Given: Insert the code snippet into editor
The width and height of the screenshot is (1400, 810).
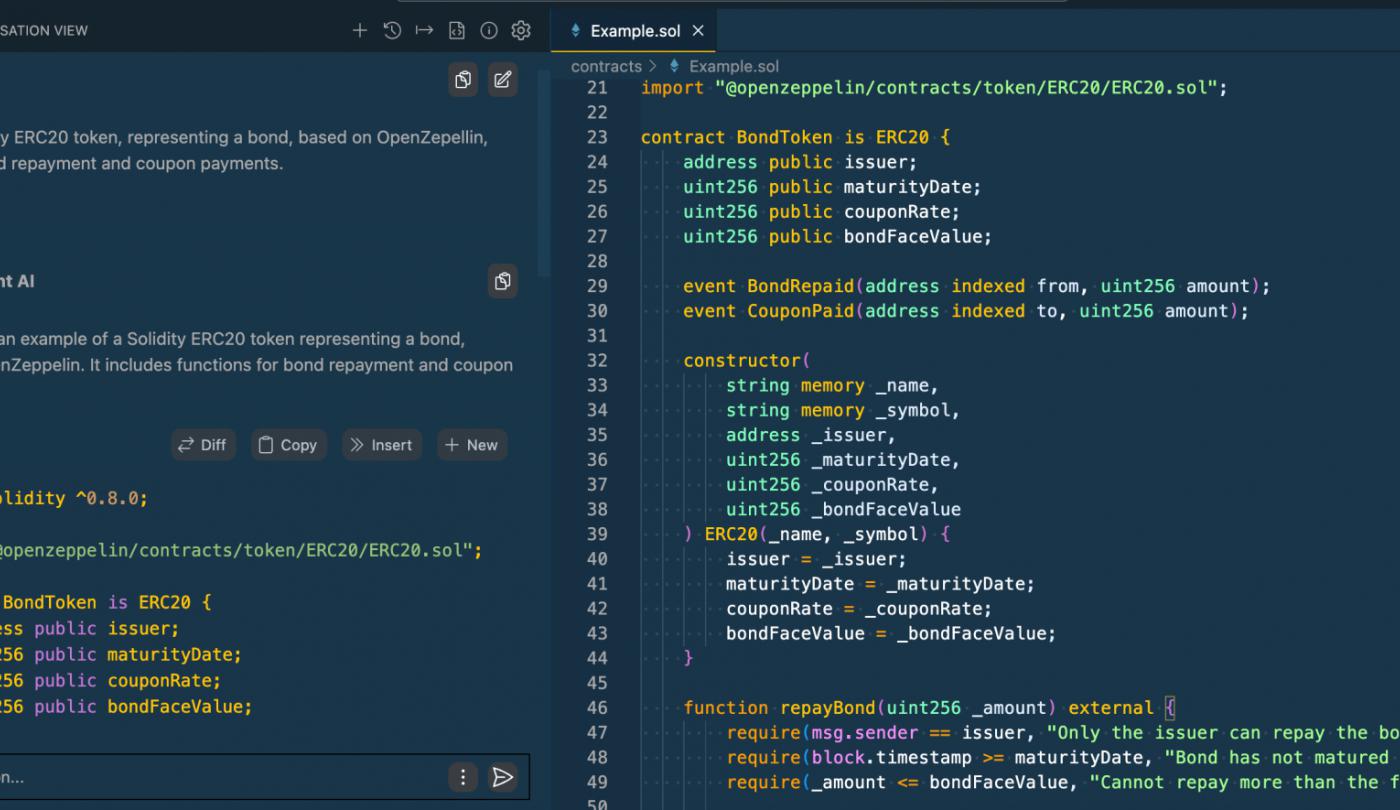Looking at the screenshot, I should pyautogui.click(x=381, y=445).
